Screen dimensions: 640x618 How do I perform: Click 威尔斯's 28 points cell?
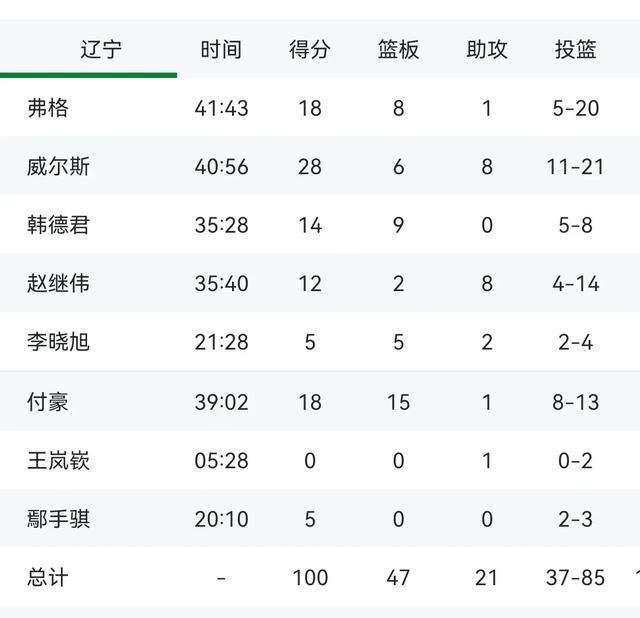click(309, 167)
